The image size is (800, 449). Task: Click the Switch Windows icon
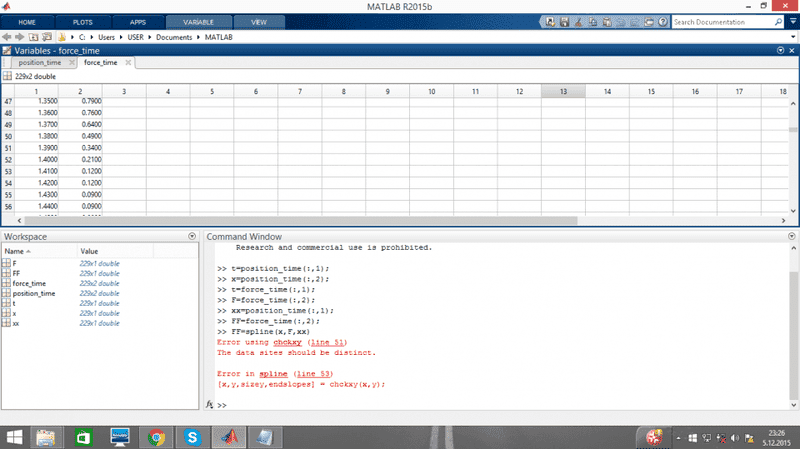649,22
